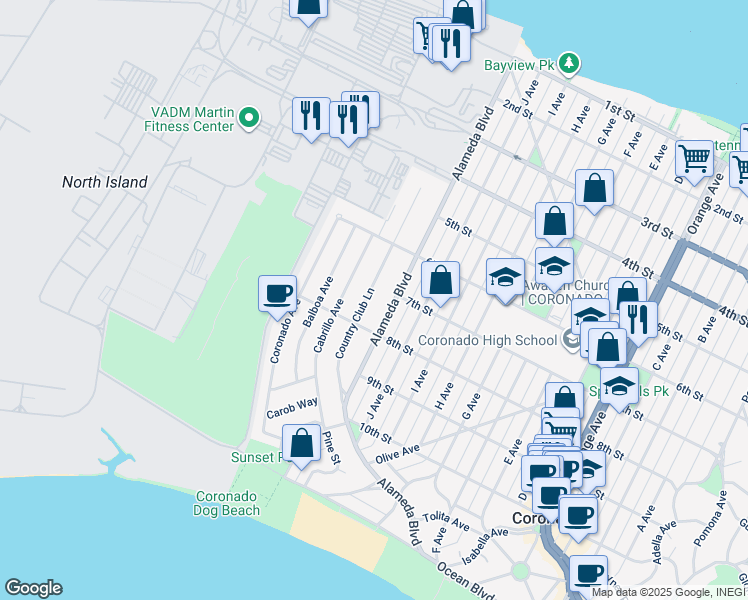The image size is (748, 600).
Task: Select the shopping bag marker at the top edge
Action: click(309, 10)
